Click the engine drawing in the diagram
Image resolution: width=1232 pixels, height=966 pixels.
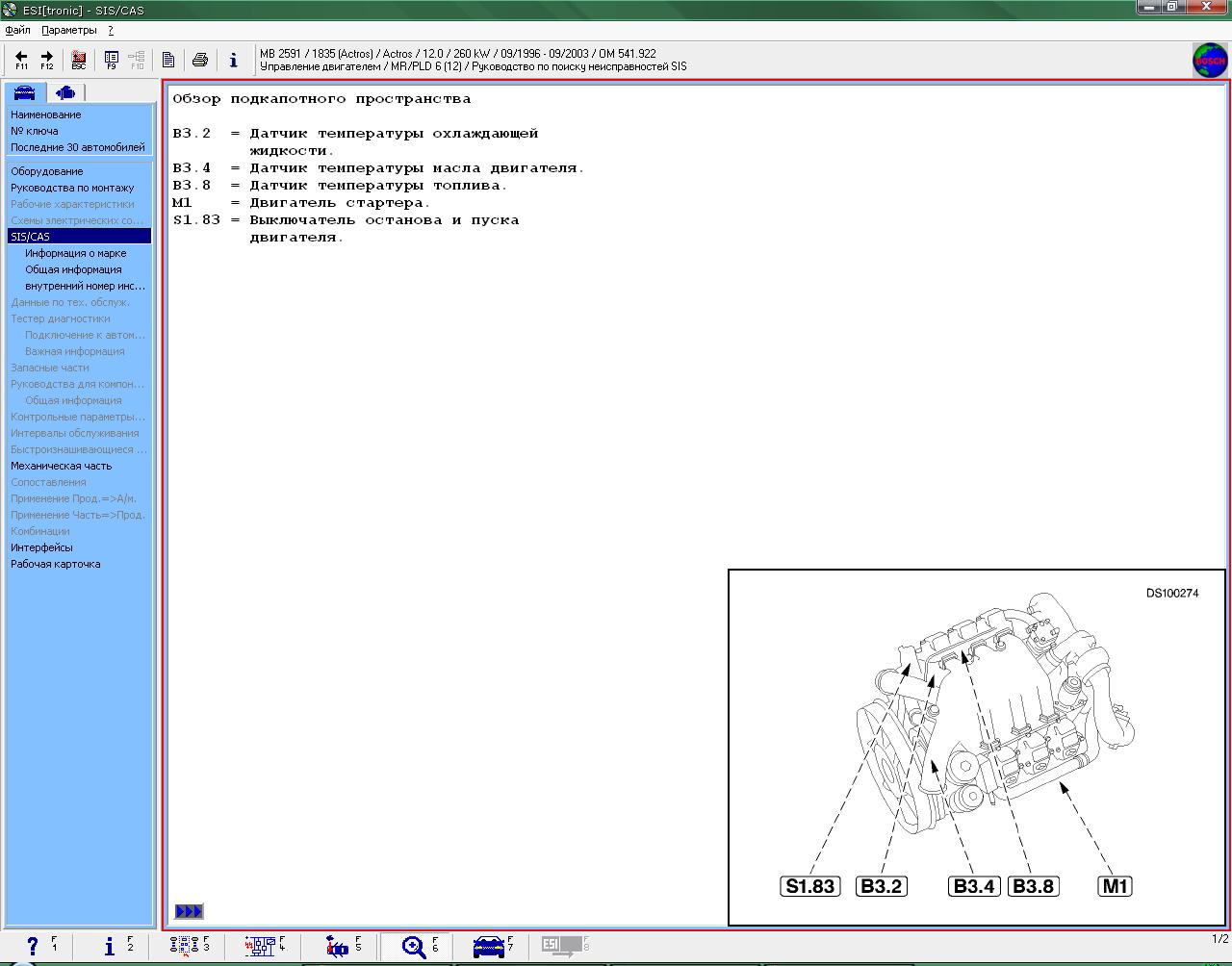click(x=996, y=712)
